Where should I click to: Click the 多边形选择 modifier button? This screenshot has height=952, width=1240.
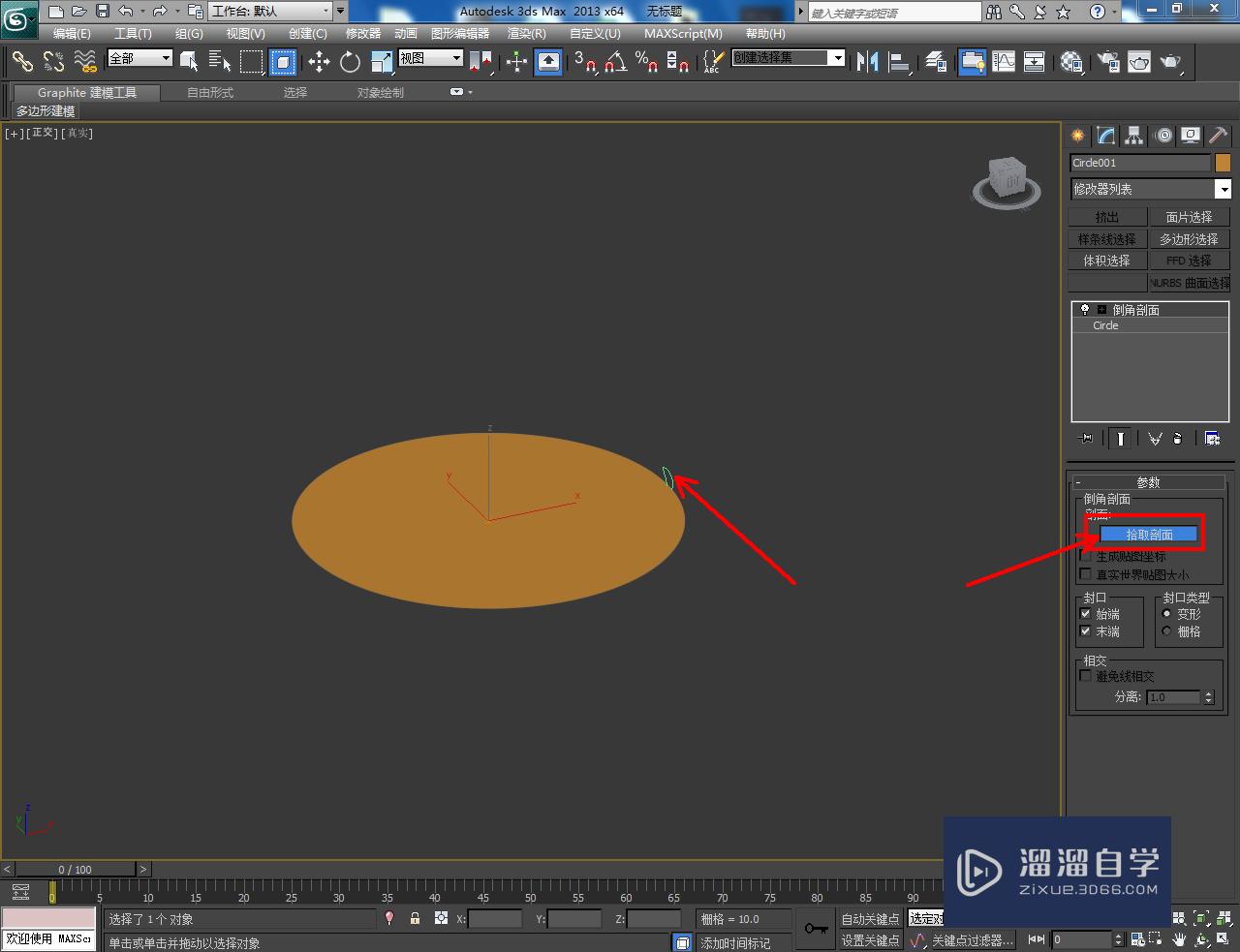coord(1189,238)
